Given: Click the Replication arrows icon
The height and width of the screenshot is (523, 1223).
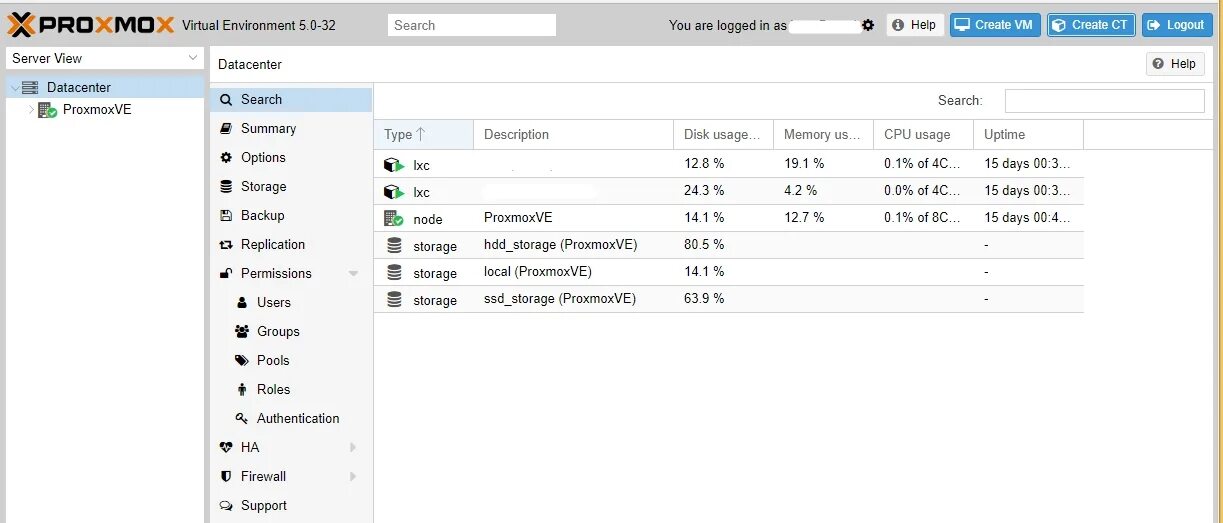Looking at the screenshot, I should tap(226, 245).
